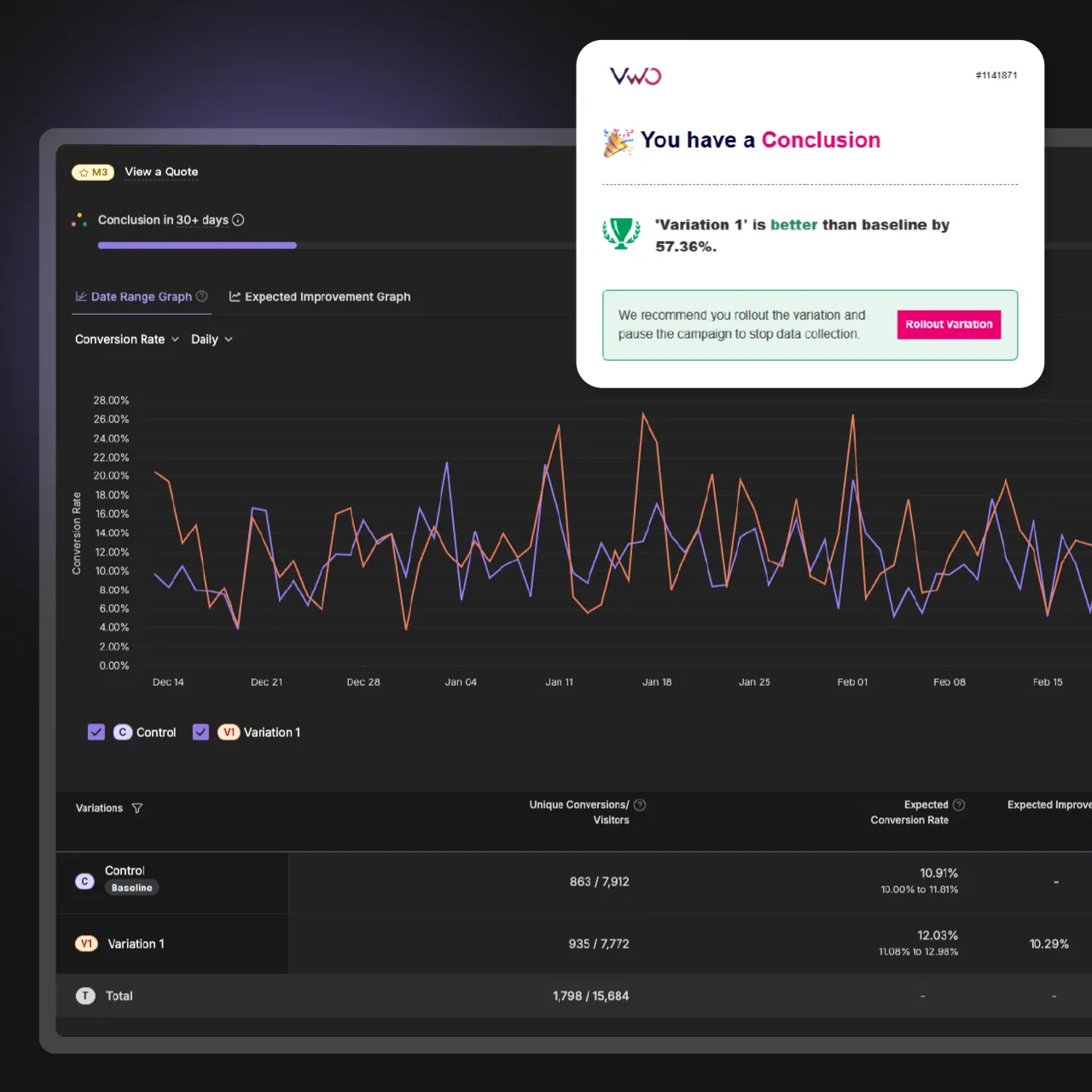The width and height of the screenshot is (1092, 1092).
Task: Click 935 / 7,772 in Variation 1 row
Action: click(x=599, y=944)
